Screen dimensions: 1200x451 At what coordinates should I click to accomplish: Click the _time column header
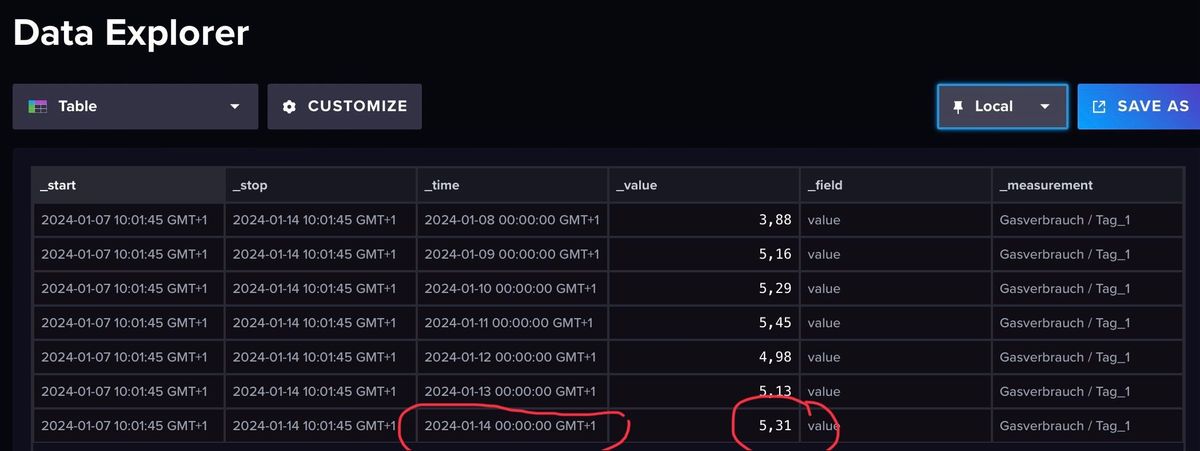442,185
